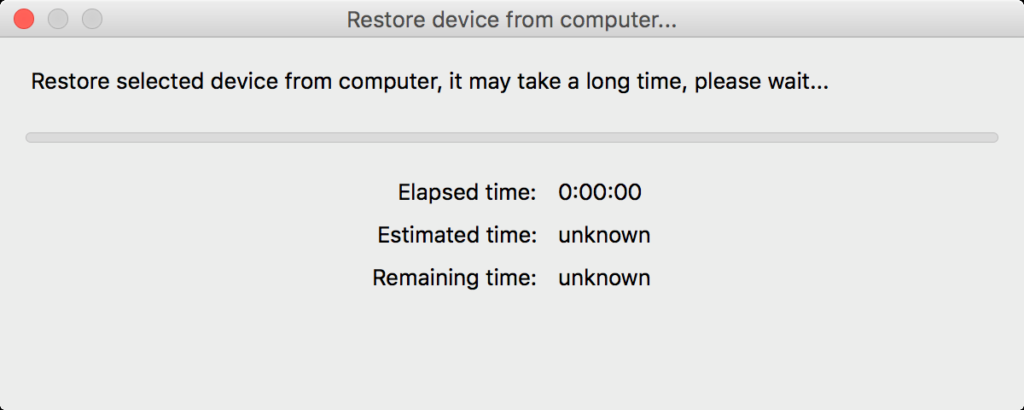The height and width of the screenshot is (410, 1024).
Task: Click the greyed-out minimize window button
Action: pyautogui.click(x=58, y=19)
